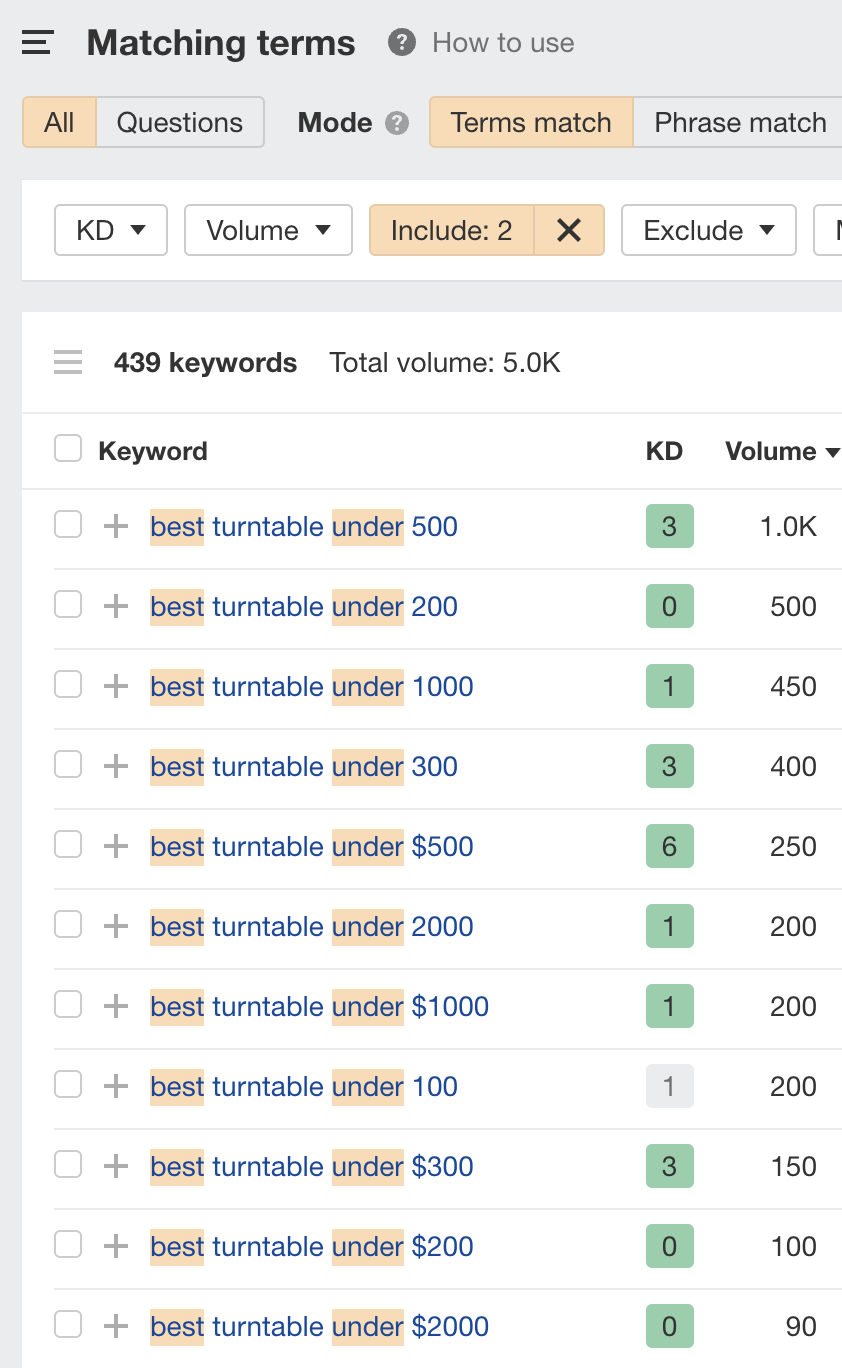Open the Exclude filter dropdown
The width and height of the screenshot is (842, 1368).
pos(708,230)
